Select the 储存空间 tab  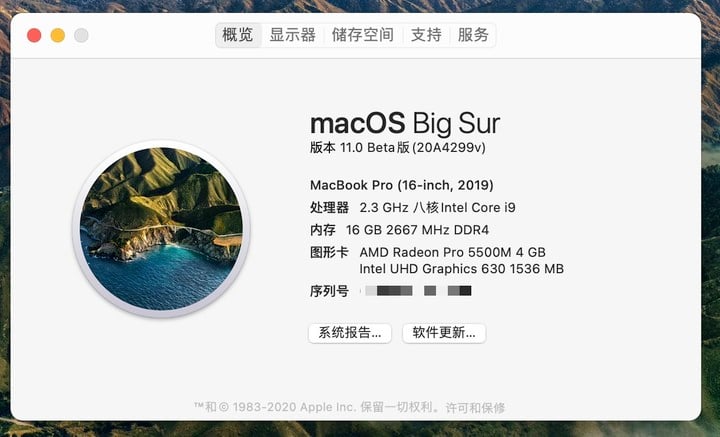tap(363, 35)
